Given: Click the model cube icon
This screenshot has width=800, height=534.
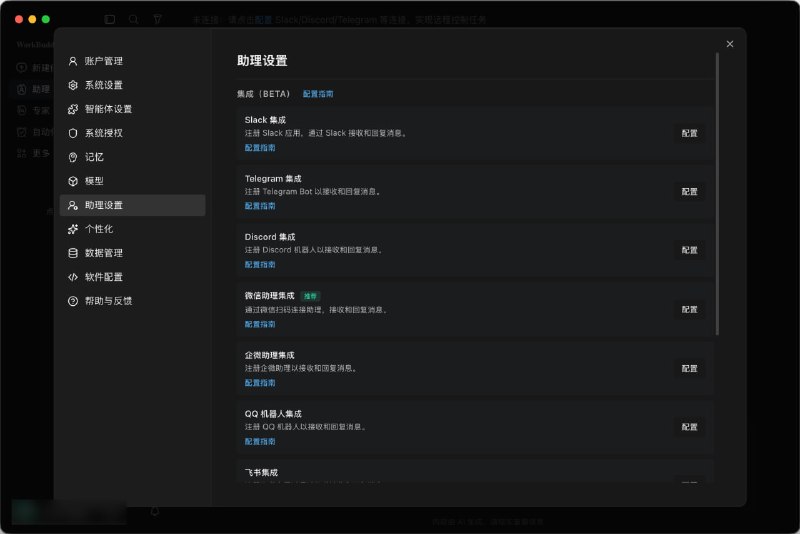Looking at the screenshot, I should click(x=73, y=181).
